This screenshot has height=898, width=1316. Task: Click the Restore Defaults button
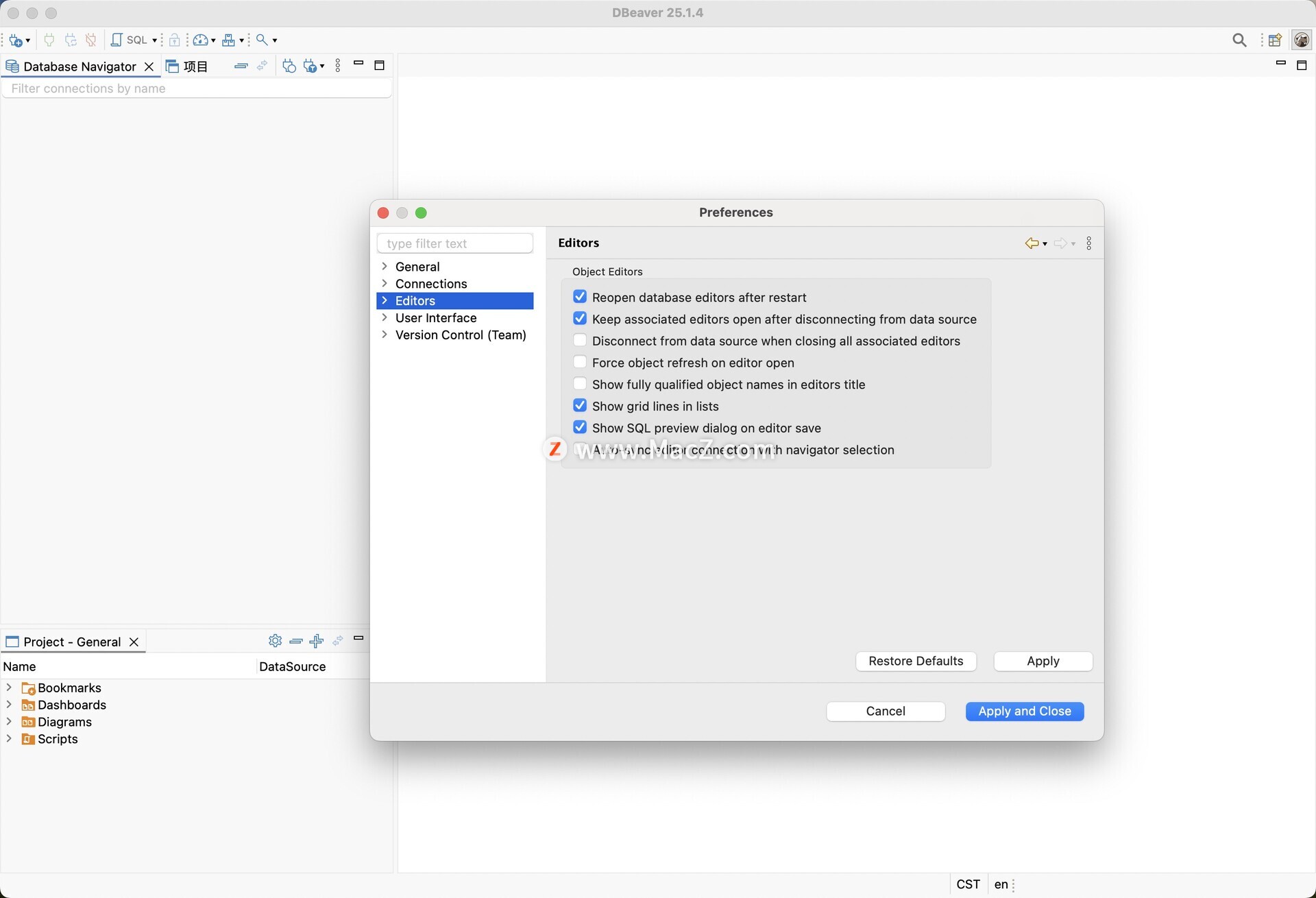click(x=916, y=661)
